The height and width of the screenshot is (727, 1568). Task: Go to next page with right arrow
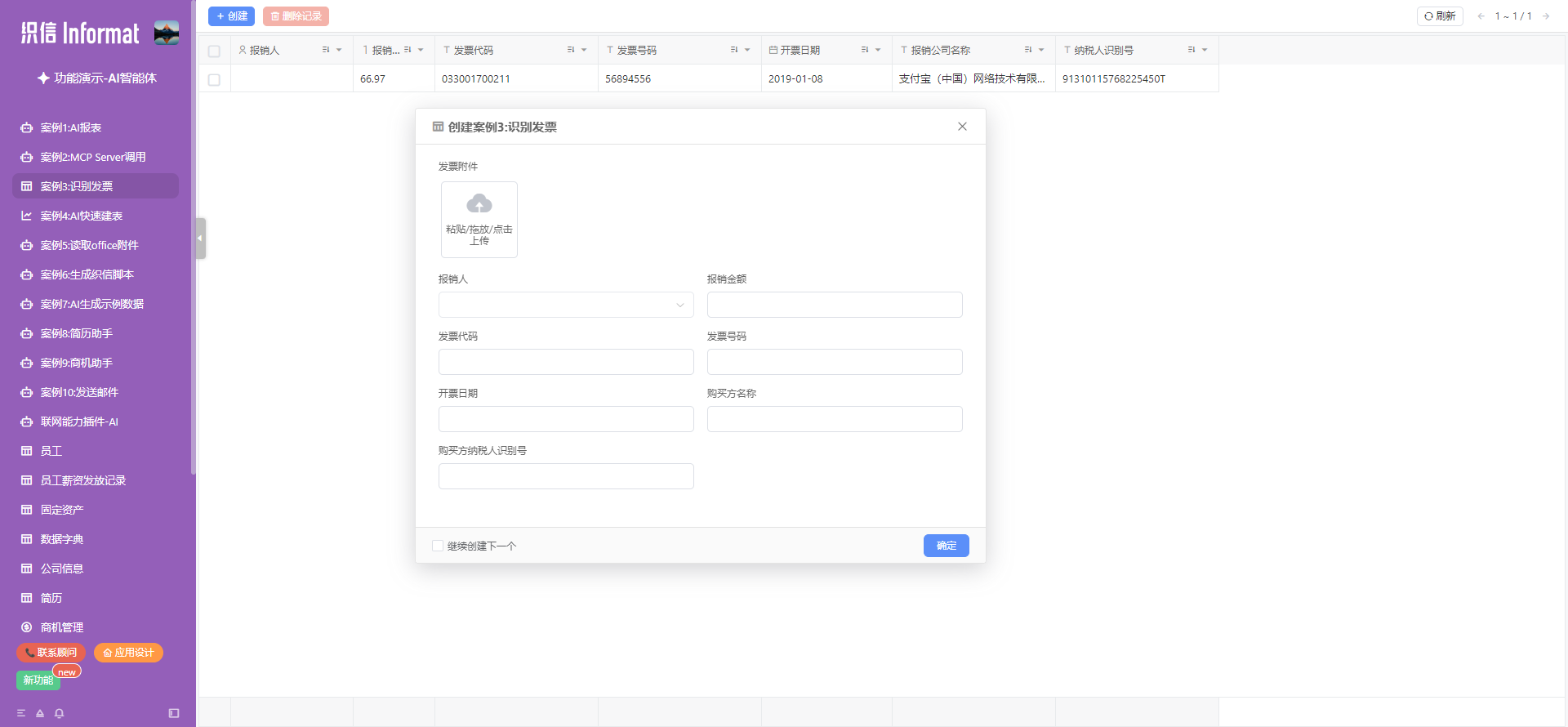[1546, 16]
